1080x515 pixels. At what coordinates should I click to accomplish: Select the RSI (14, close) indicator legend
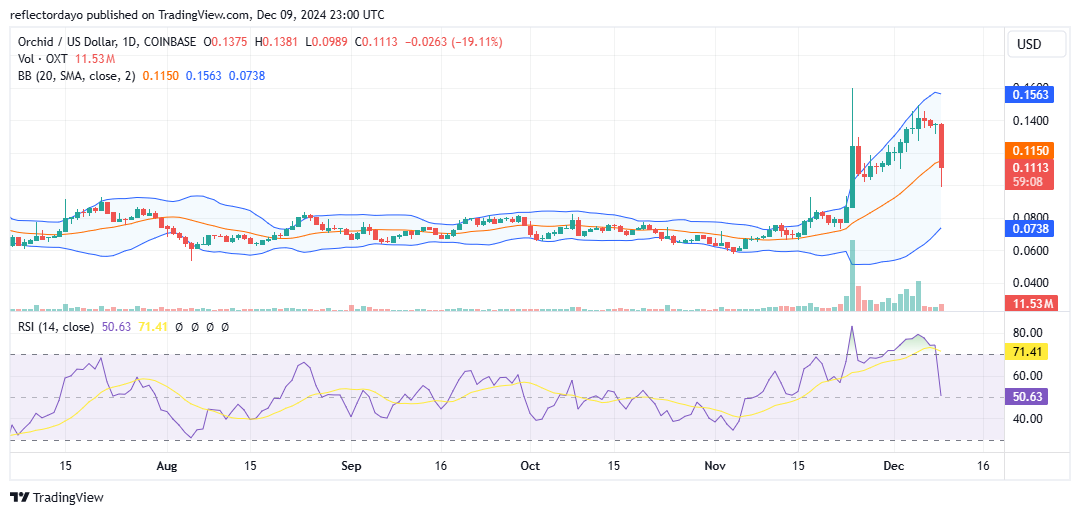pyautogui.click(x=56, y=327)
